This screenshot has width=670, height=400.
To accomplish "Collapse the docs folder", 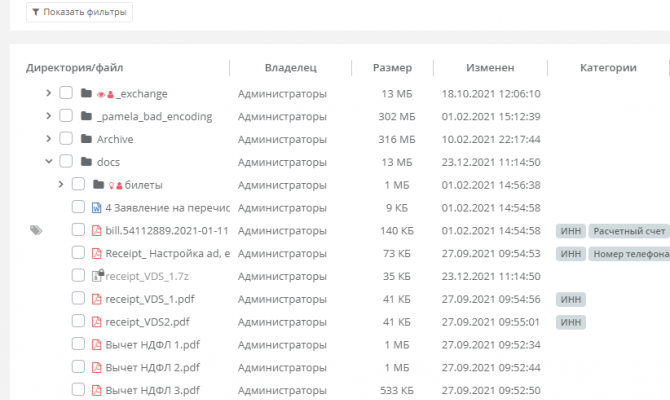I will click(48, 162).
